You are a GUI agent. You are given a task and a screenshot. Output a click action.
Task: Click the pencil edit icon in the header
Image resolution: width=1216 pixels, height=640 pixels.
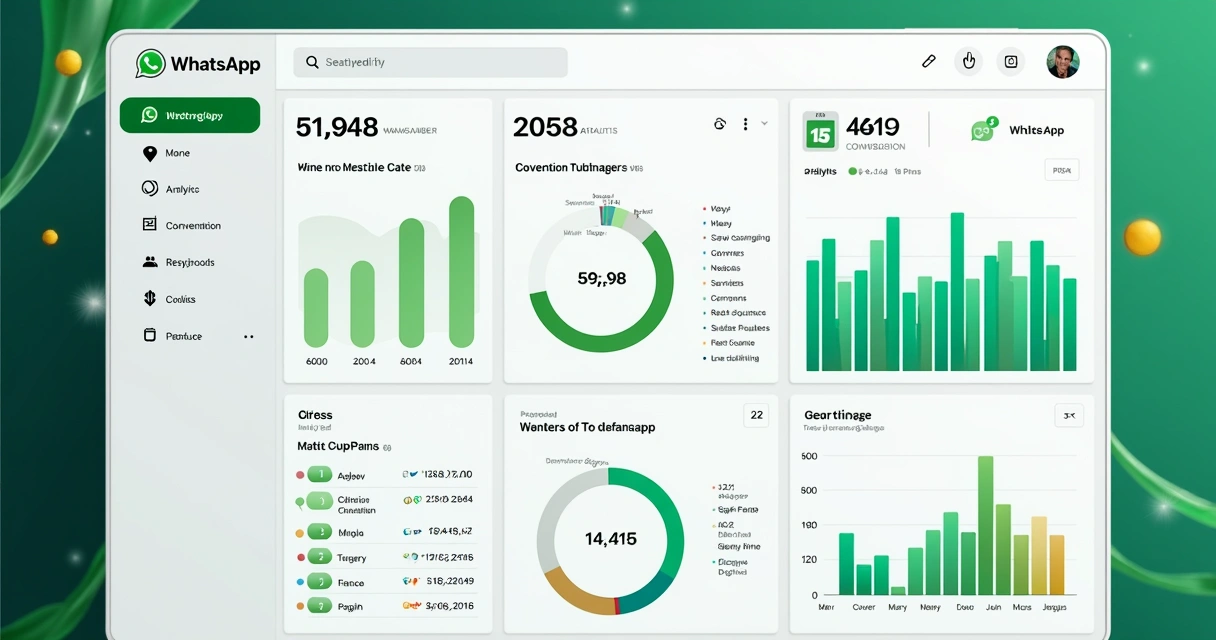coord(928,61)
